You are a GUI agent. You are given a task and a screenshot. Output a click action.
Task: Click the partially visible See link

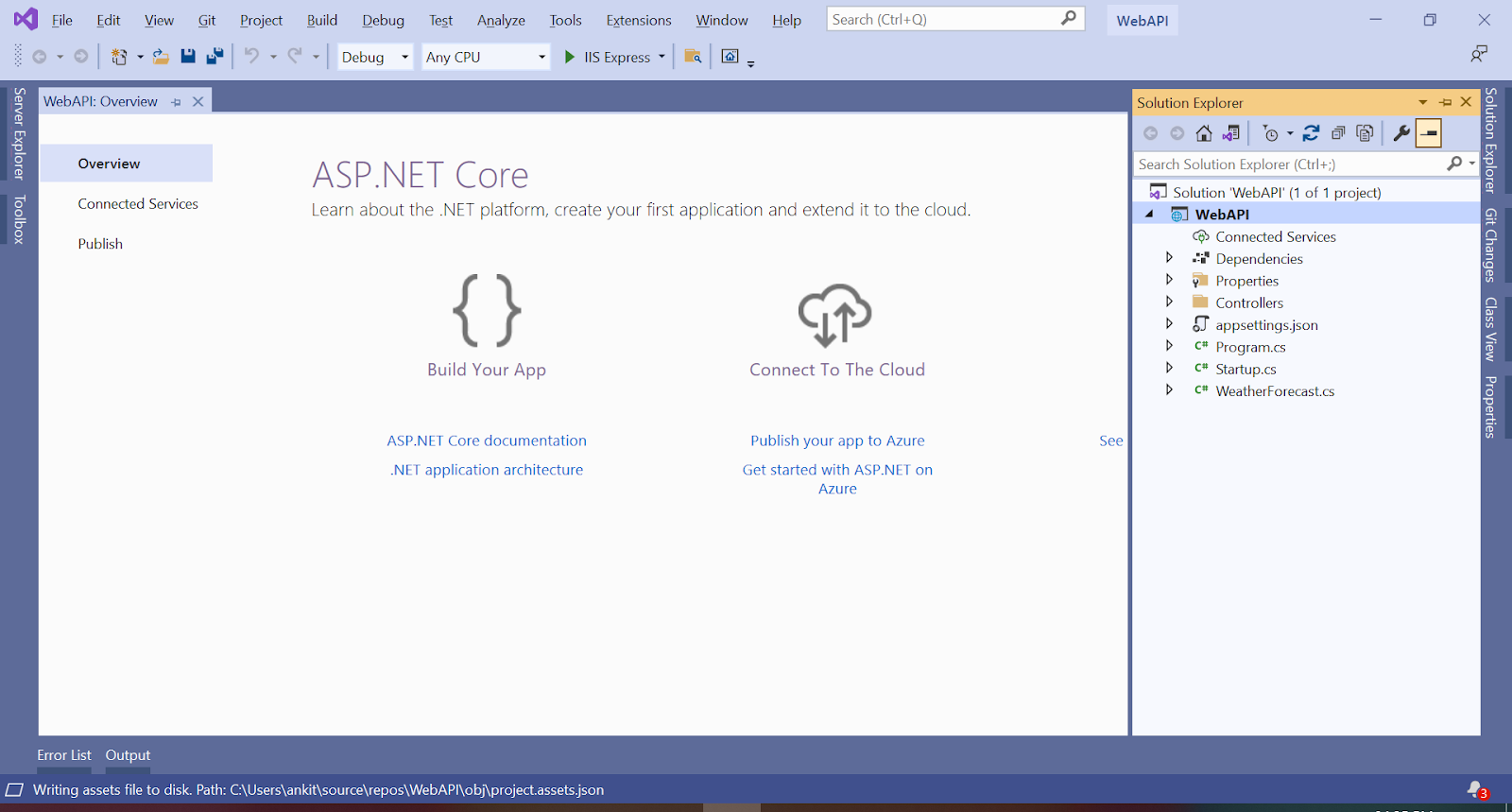tap(1111, 441)
